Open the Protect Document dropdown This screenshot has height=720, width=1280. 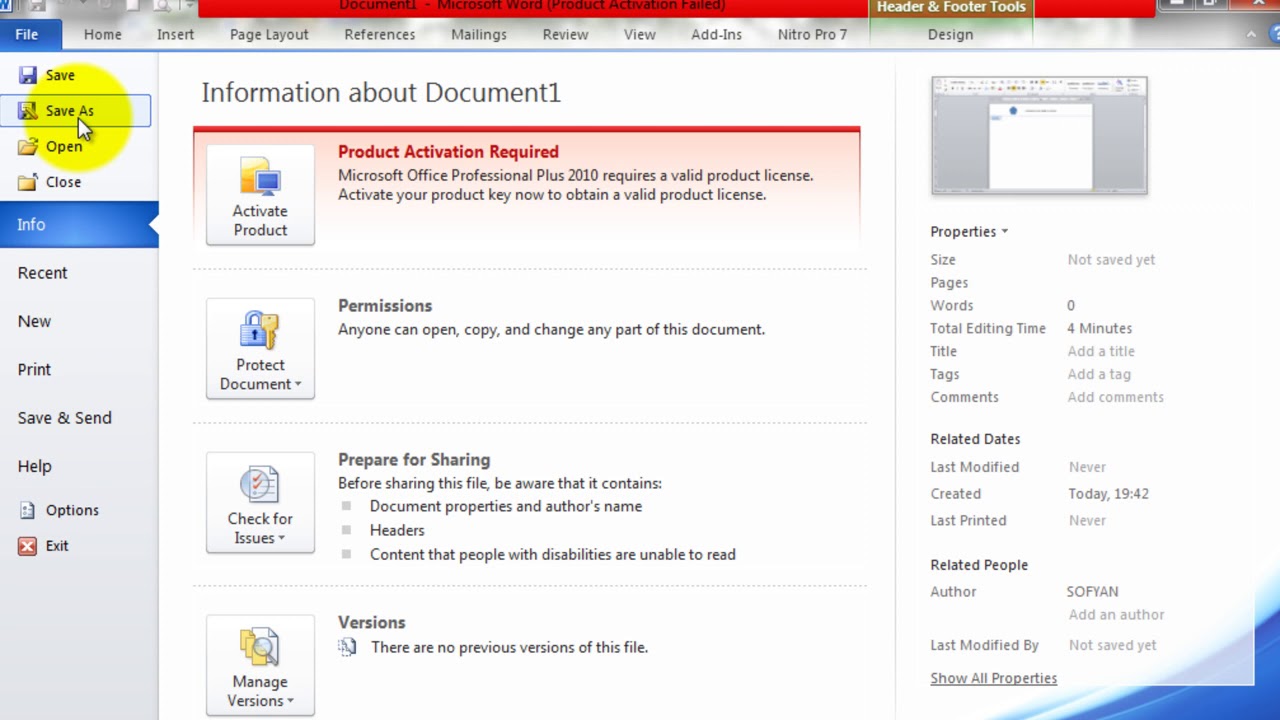[260, 349]
